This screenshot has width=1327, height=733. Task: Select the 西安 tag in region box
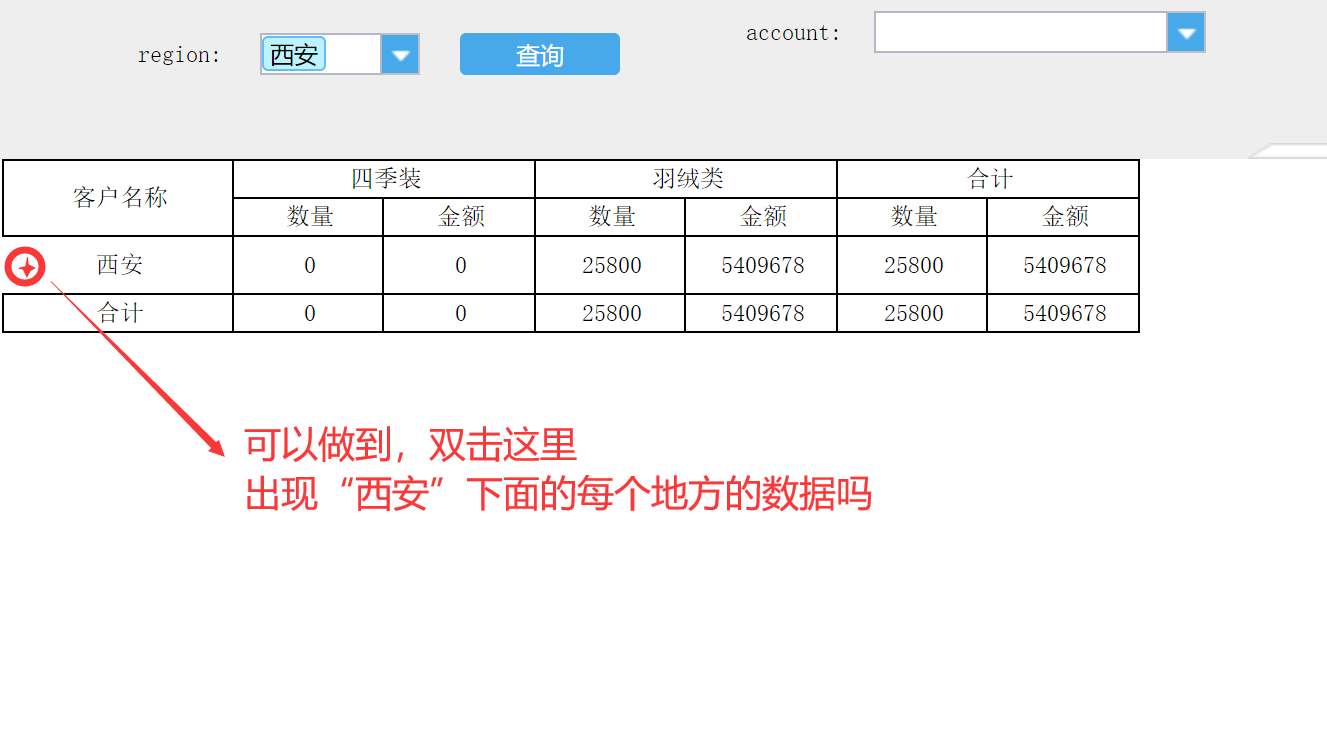click(x=294, y=54)
